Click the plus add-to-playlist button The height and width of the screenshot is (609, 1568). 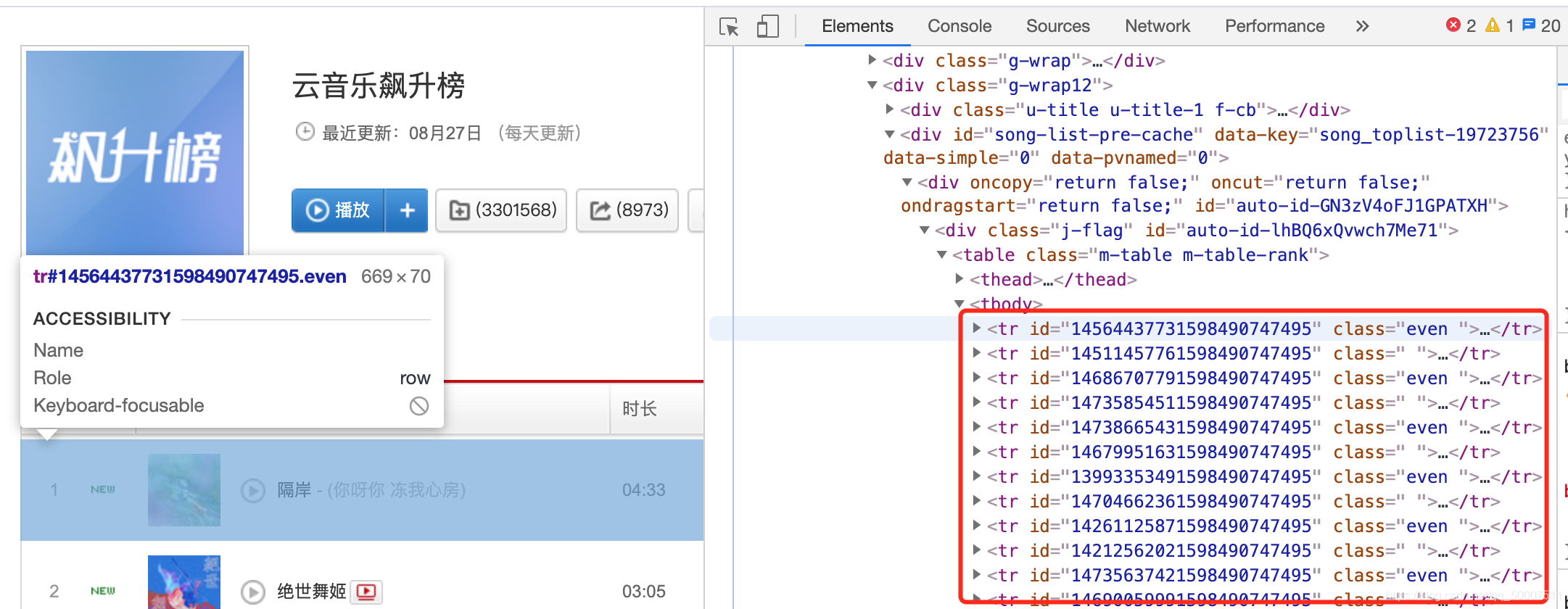click(x=407, y=210)
